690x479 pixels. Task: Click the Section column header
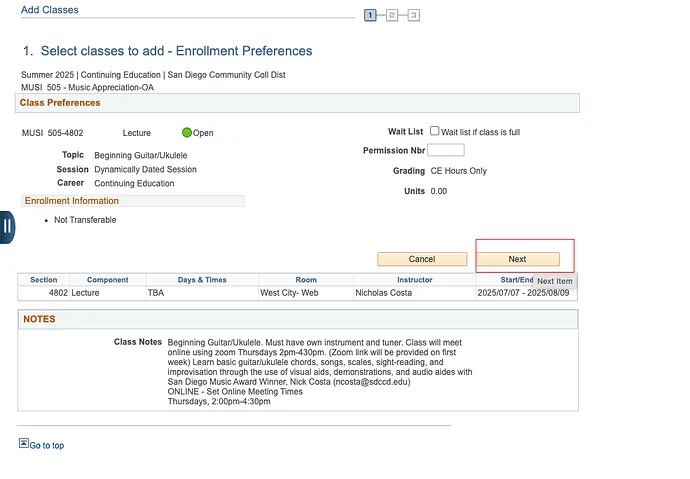44,280
